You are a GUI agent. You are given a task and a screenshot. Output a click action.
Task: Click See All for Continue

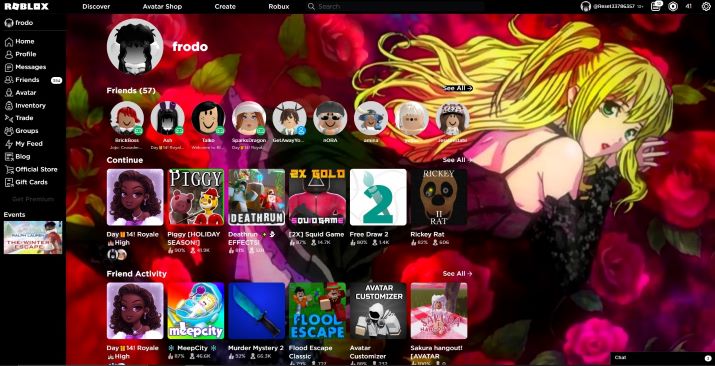point(457,160)
